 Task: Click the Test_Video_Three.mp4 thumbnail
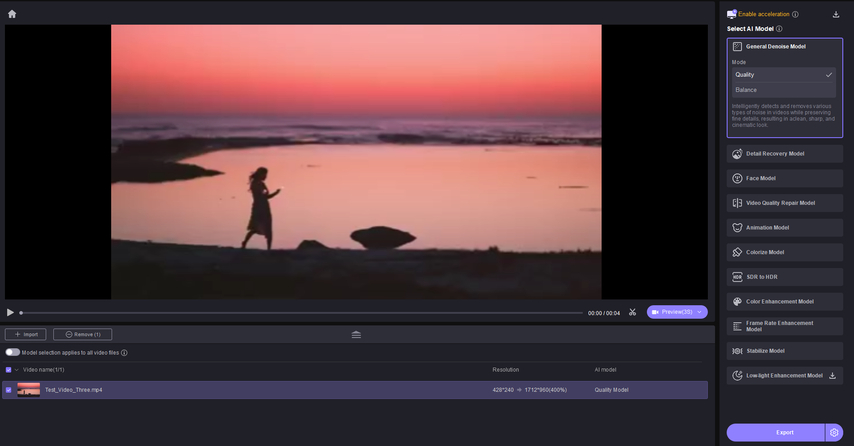29,390
